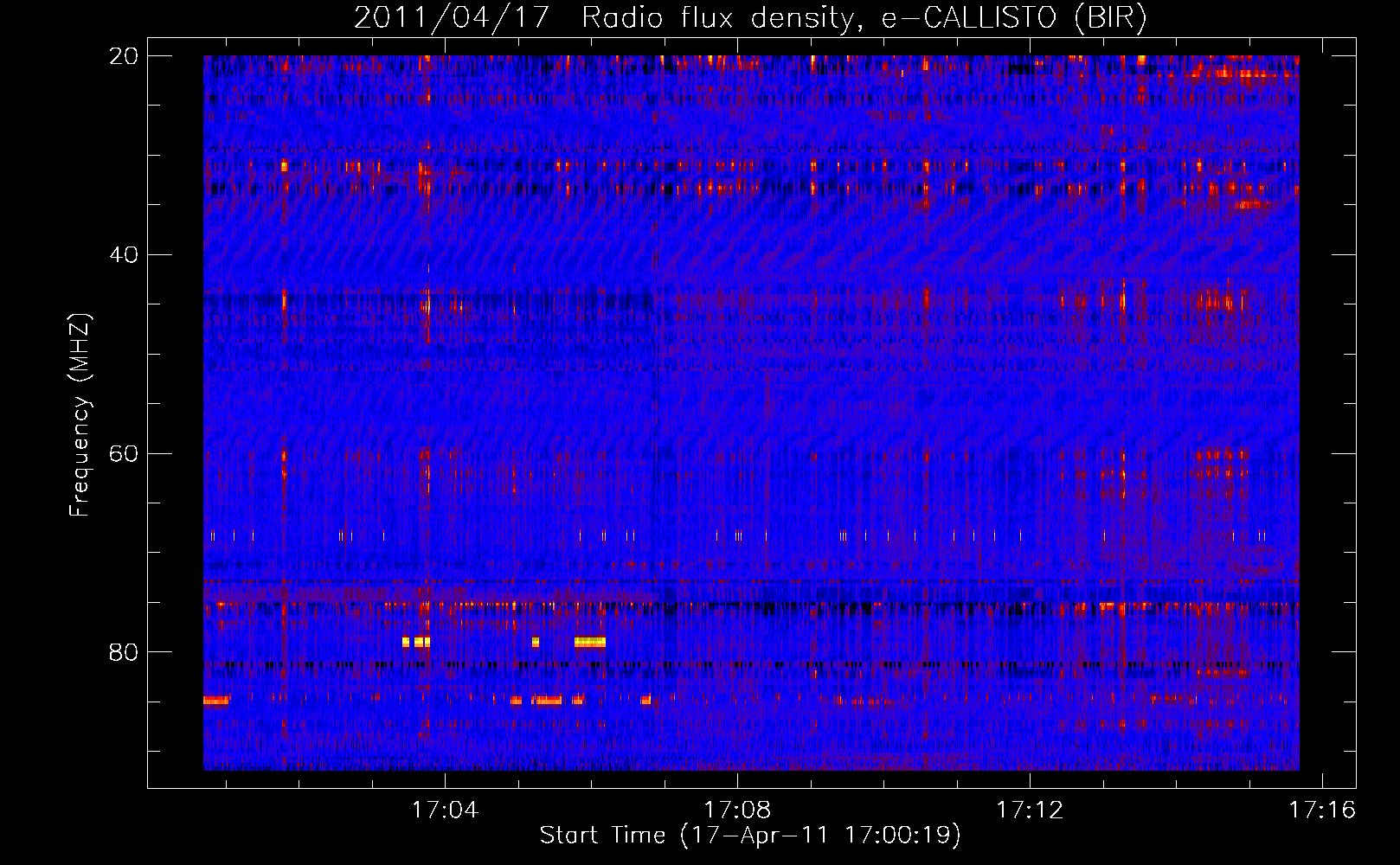Select the 17:04 time tick label
This screenshot has height=865, width=1400.
click(445, 811)
